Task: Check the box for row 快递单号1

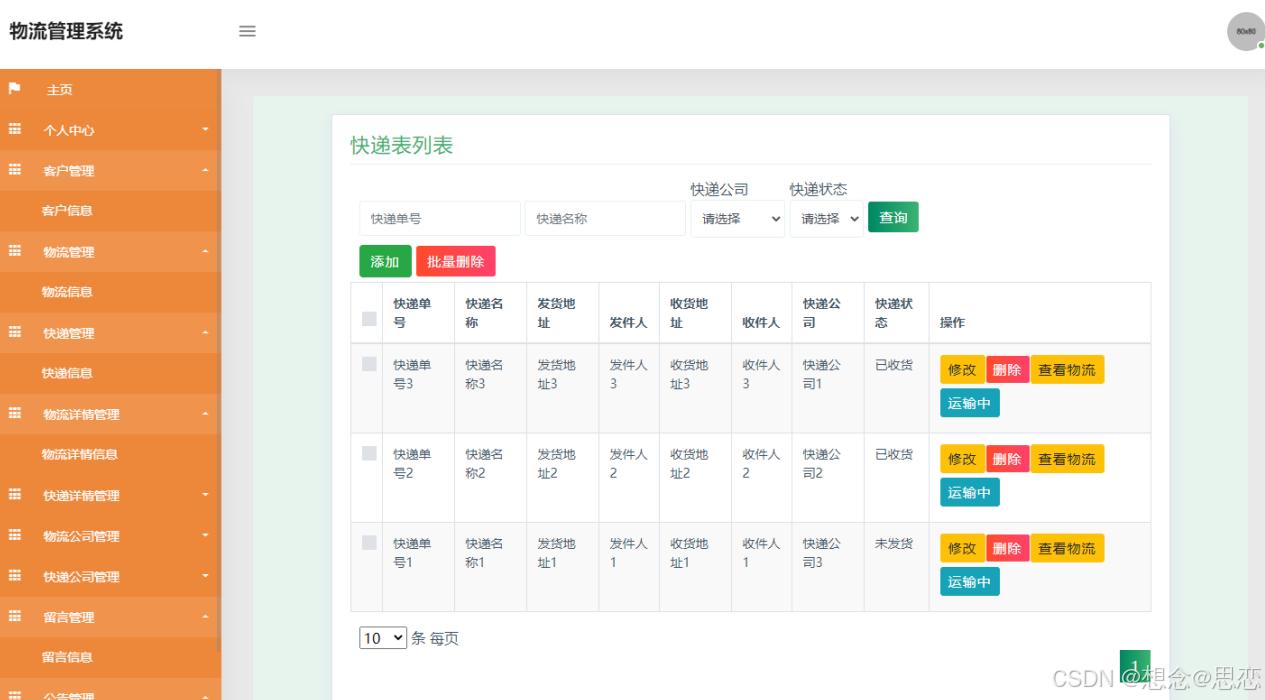Action: (369, 542)
